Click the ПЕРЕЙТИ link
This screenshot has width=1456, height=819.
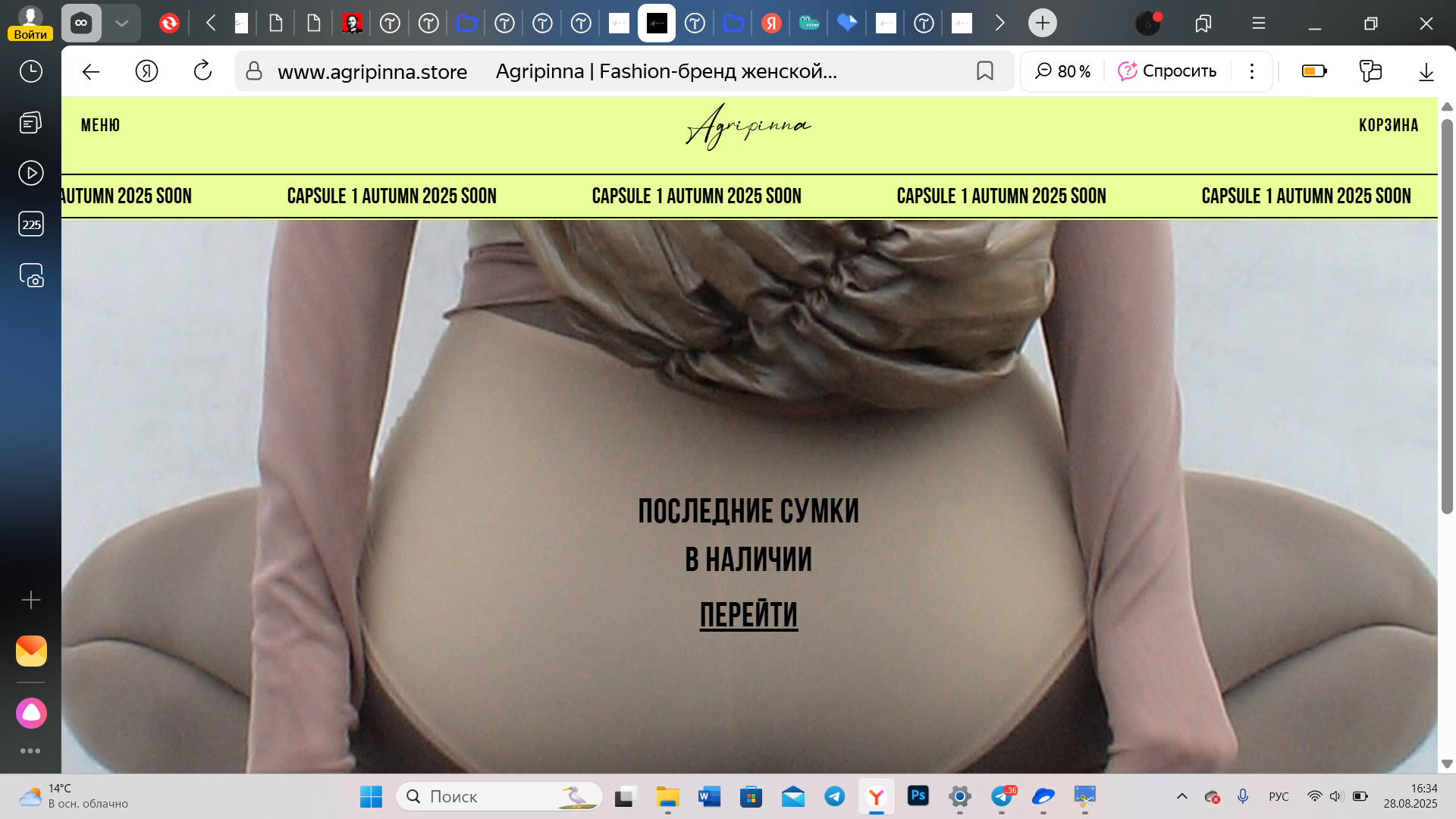pyautogui.click(x=748, y=615)
